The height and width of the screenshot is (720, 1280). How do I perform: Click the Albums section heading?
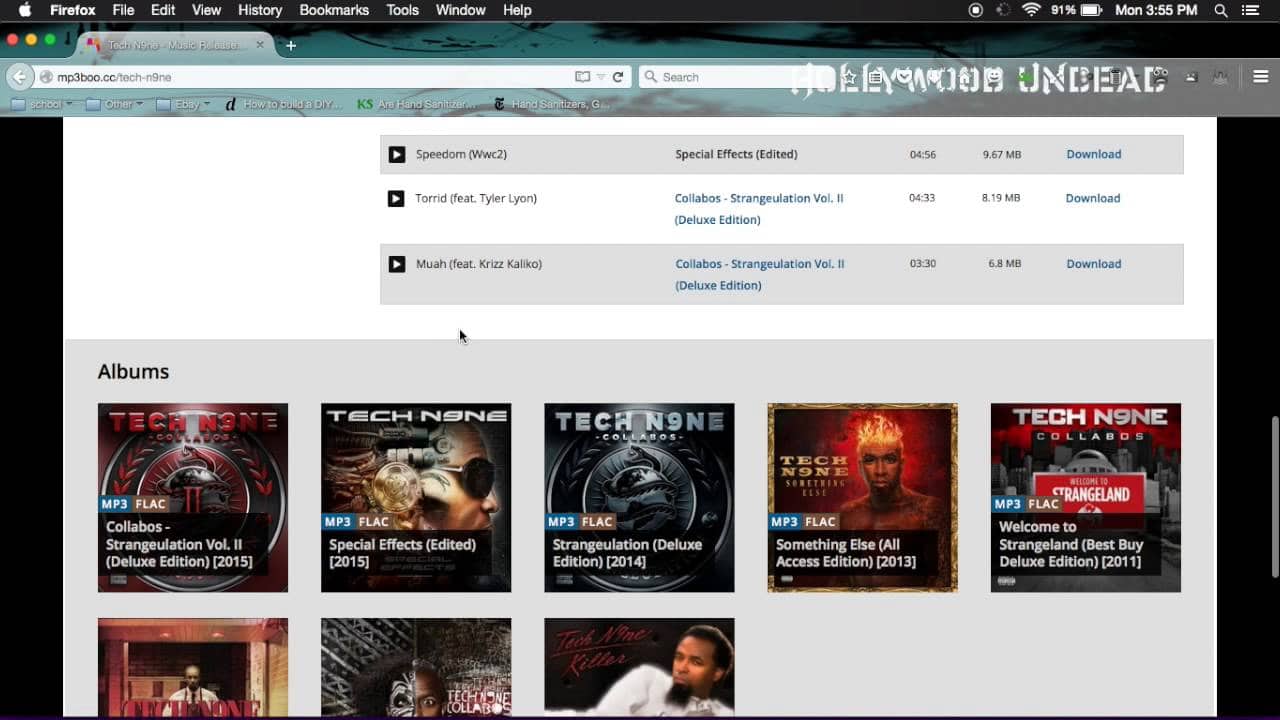[x=133, y=372]
